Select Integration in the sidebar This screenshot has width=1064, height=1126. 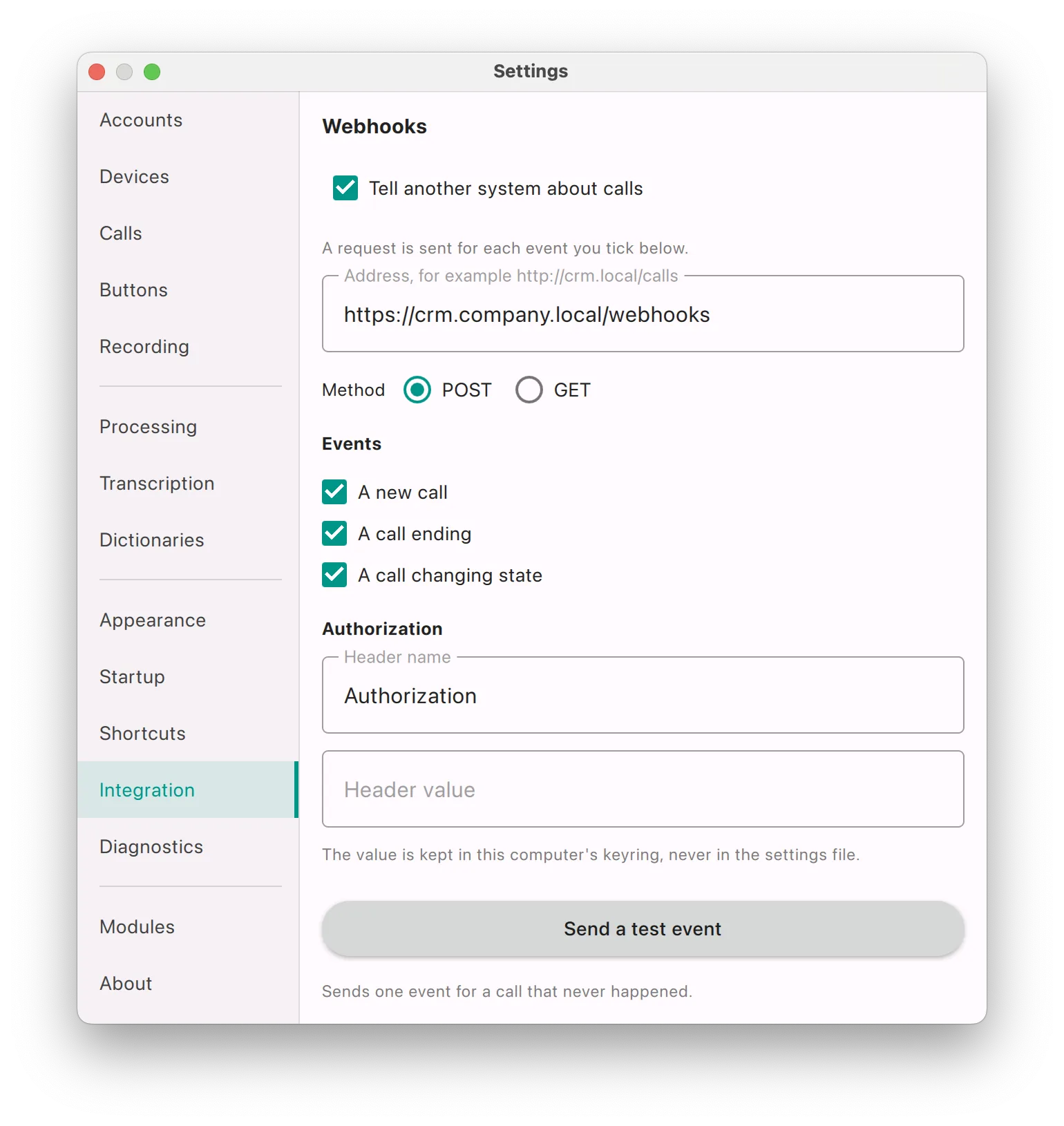point(187,790)
